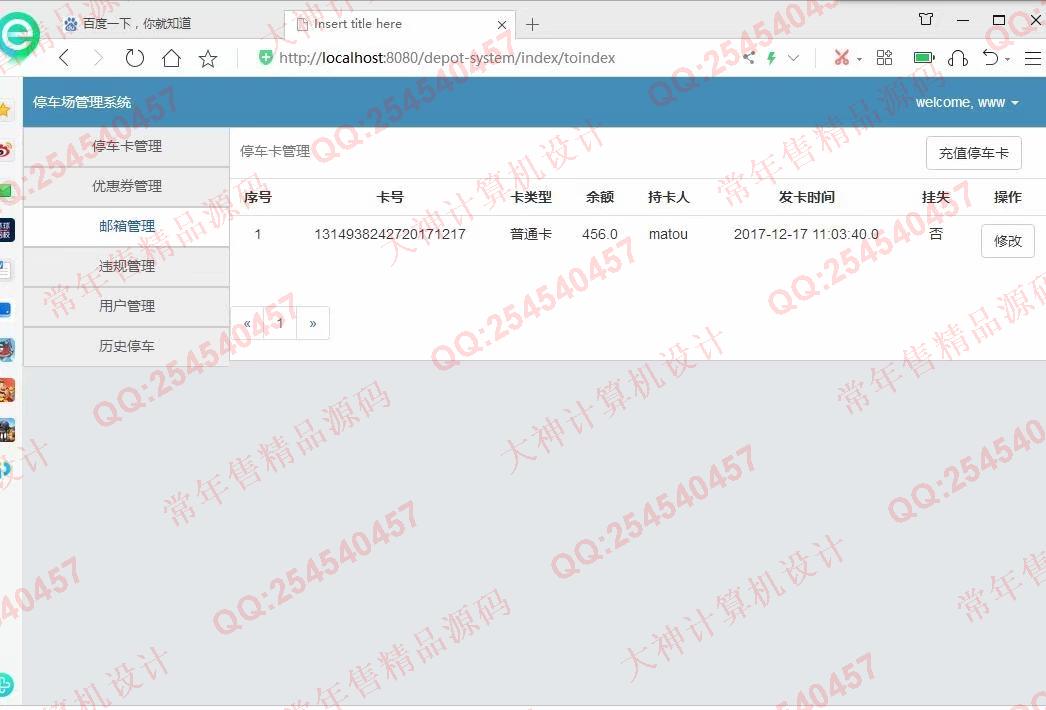Screen dimensions: 1046x710
Task: Click the cardholder name matou
Action: (668, 234)
